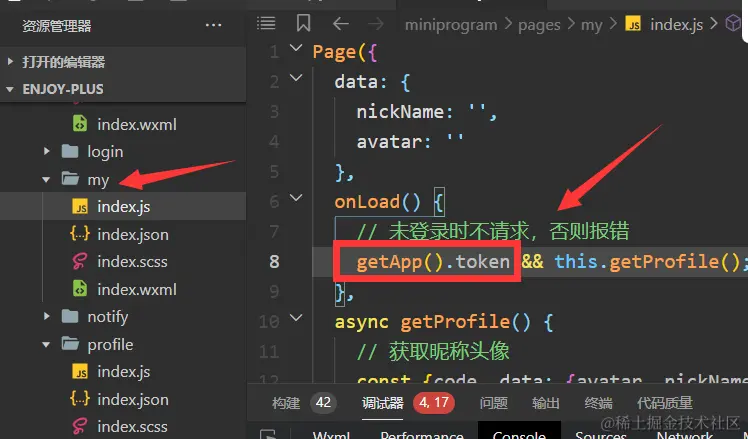The image size is (748, 439).
Task: Fold the Page({ block at line 1
Action: [x=296, y=48]
